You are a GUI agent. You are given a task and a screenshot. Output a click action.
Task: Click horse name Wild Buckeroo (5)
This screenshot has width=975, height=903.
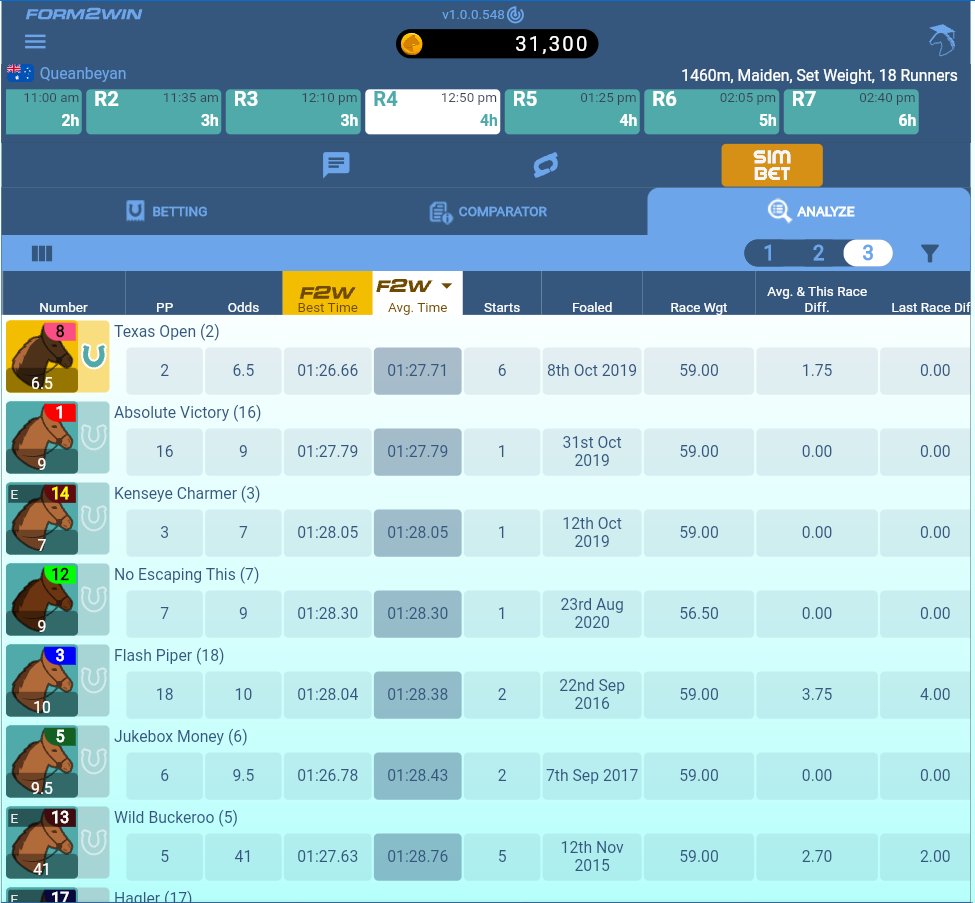point(175,817)
